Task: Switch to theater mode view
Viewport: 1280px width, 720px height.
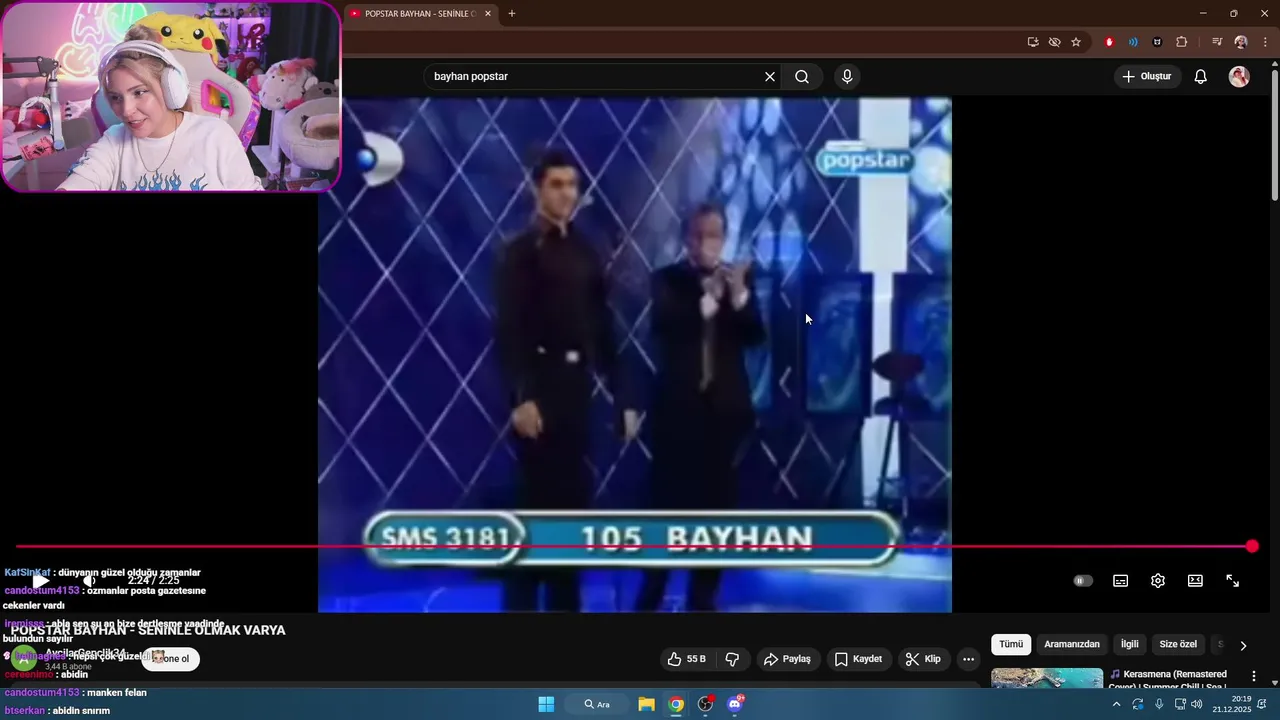Action: (x=1195, y=581)
